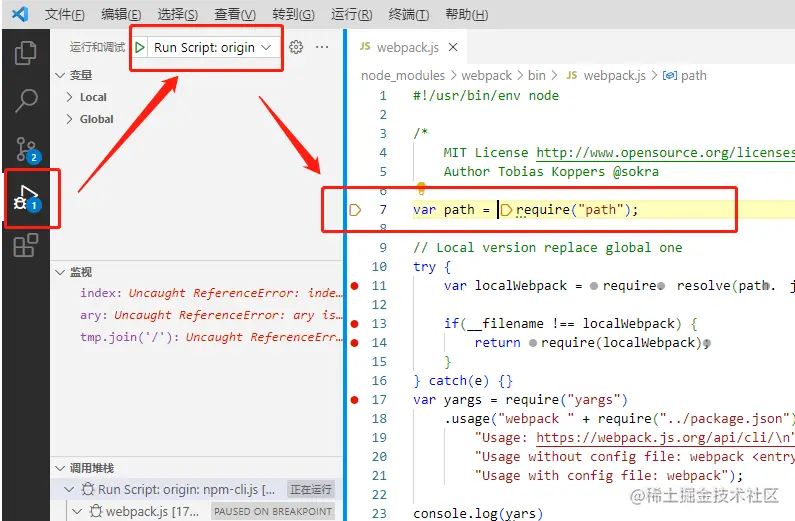Open the 文件(F) menu
795x521 pixels.
pos(64,14)
